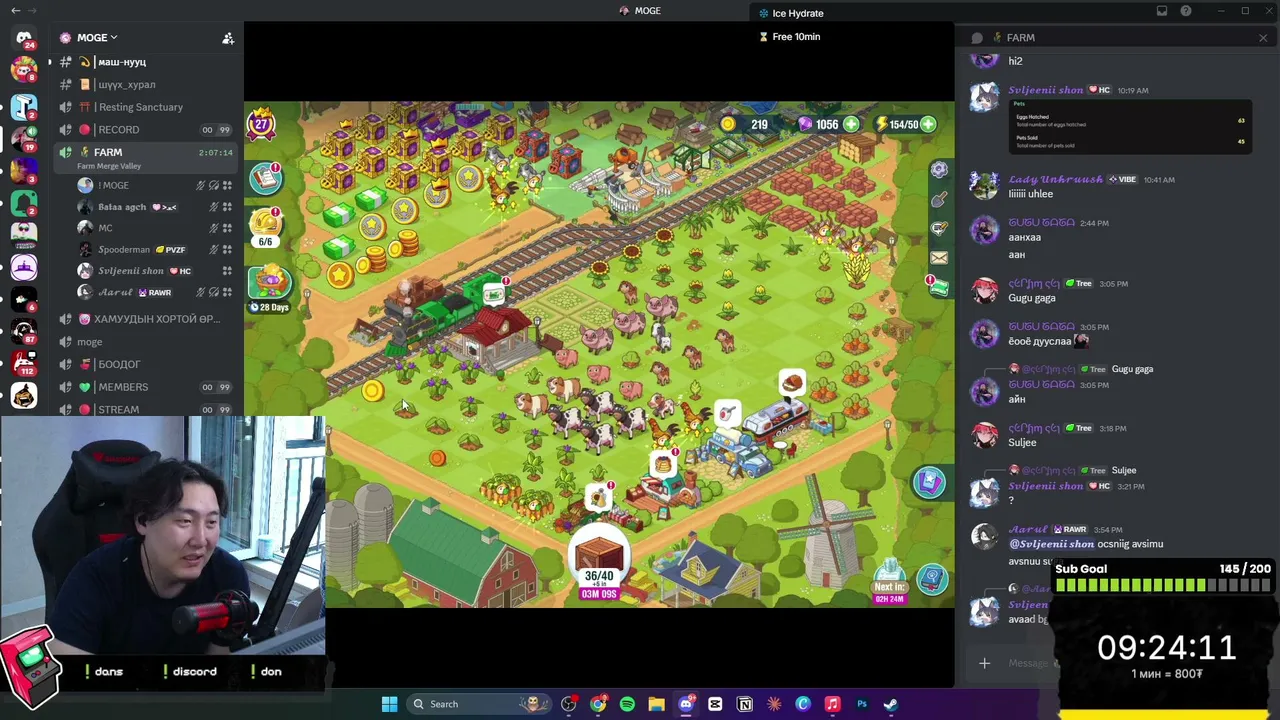Open Spotify from the taskbar
1280x720 pixels.
tap(627, 704)
